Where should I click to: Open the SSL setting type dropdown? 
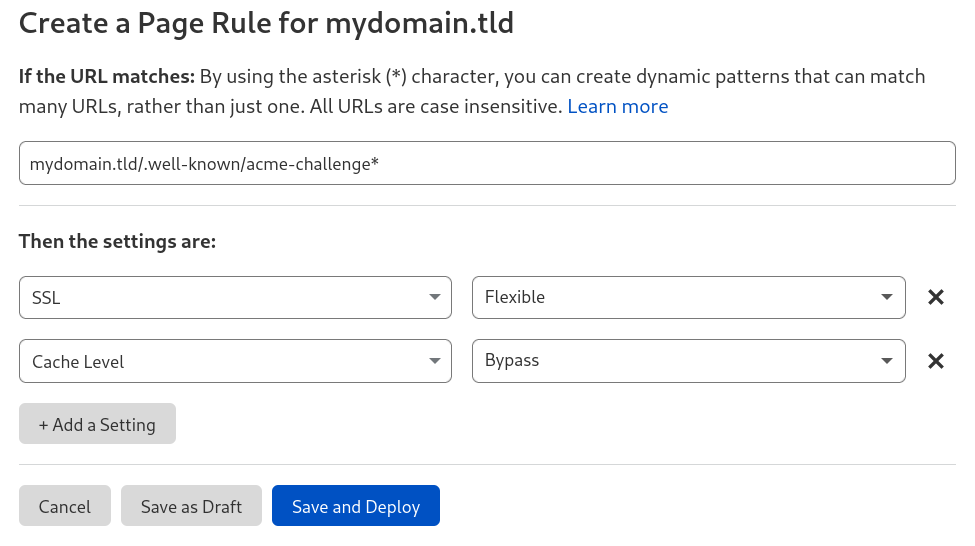click(x=235, y=297)
